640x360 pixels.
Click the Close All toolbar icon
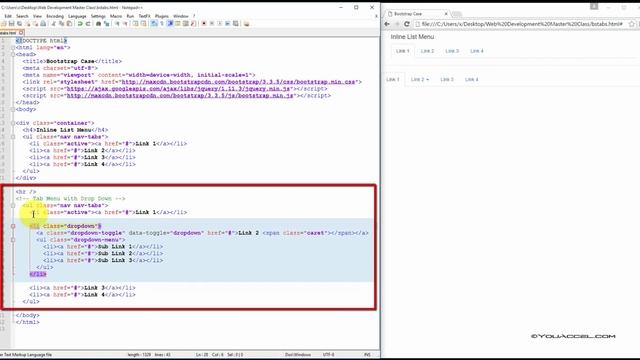pyautogui.click(x=35, y=24)
